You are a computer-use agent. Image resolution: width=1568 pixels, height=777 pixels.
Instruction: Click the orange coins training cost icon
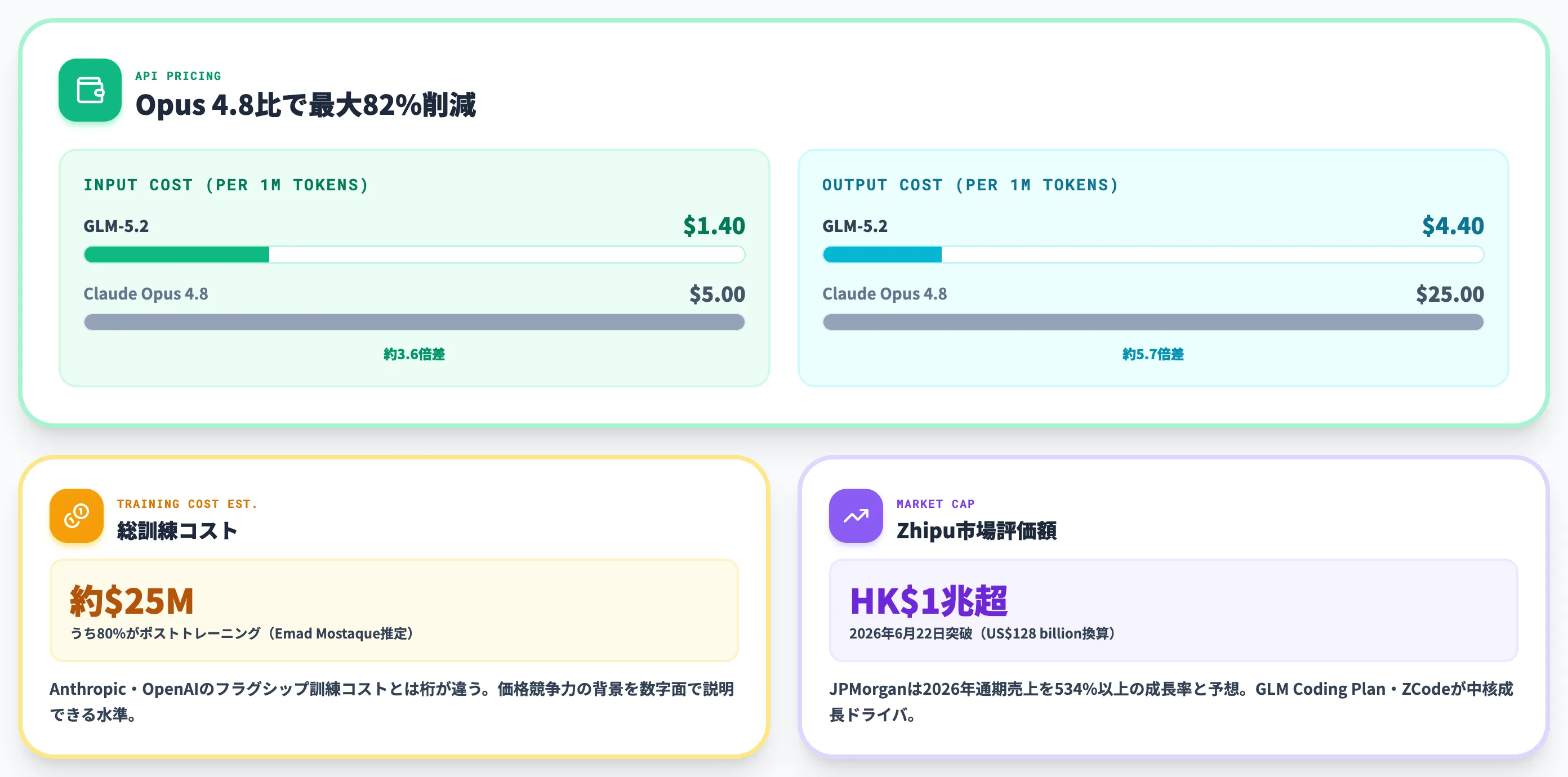point(77,515)
